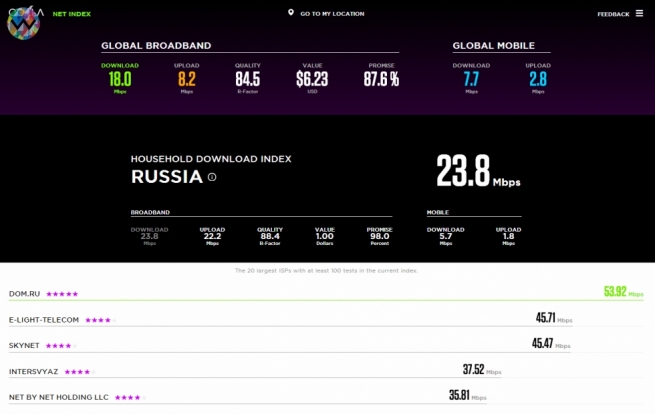The height and width of the screenshot is (414, 655).
Task: Open the info icon next to Russia
Action: tap(212, 177)
